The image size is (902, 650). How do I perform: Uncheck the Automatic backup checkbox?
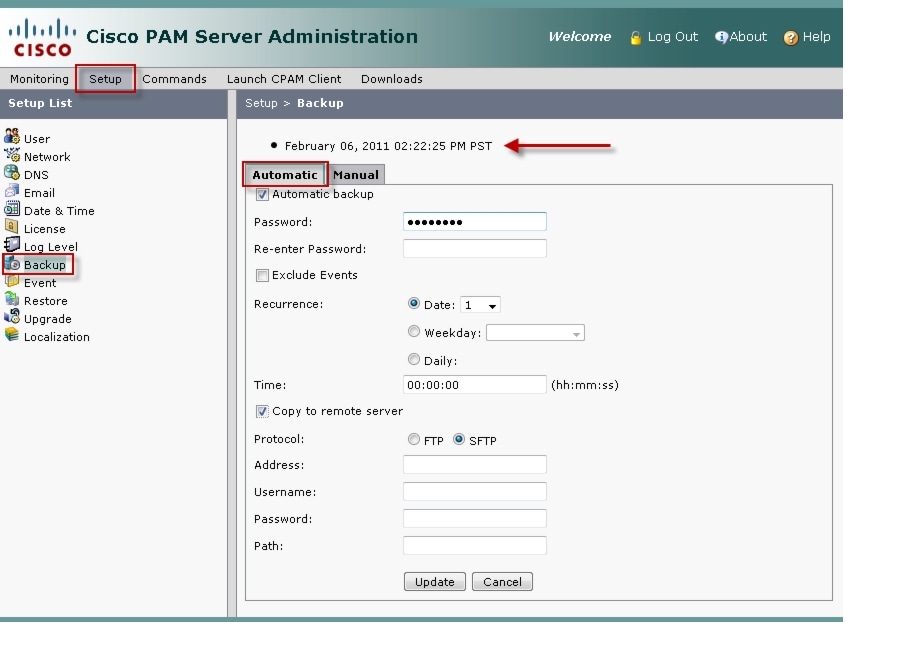click(x=262, y=194)
